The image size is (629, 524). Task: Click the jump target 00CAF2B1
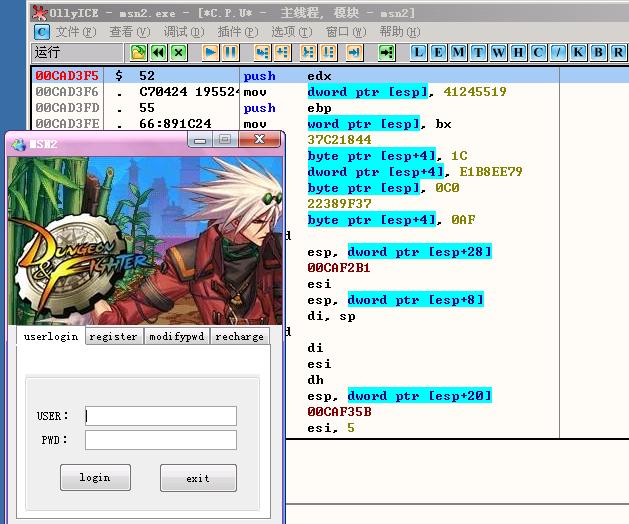[x=339, y=268]
